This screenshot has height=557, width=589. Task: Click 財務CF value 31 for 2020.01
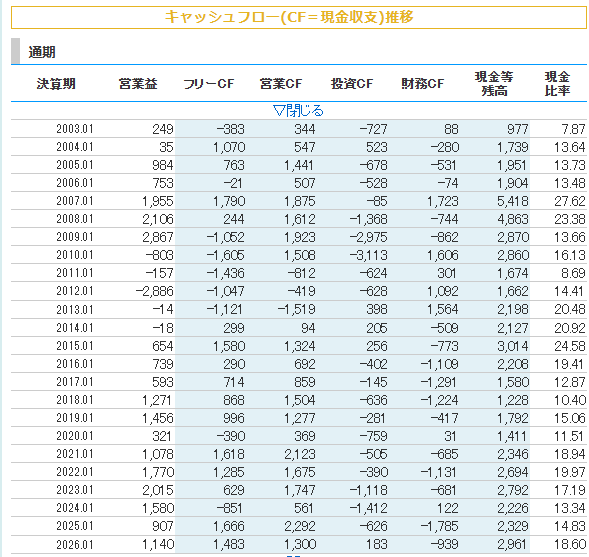click(x=450, y=436)
